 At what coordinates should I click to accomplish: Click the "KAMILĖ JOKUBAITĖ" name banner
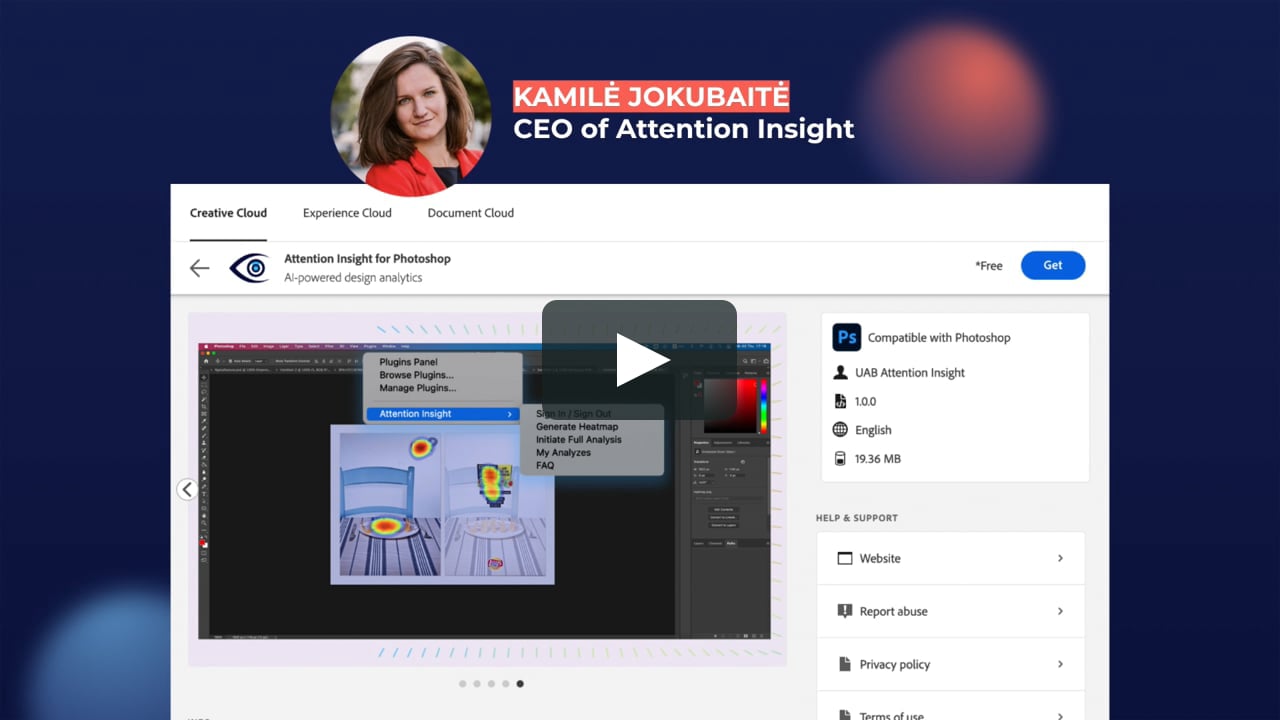[x=651, y=97]
